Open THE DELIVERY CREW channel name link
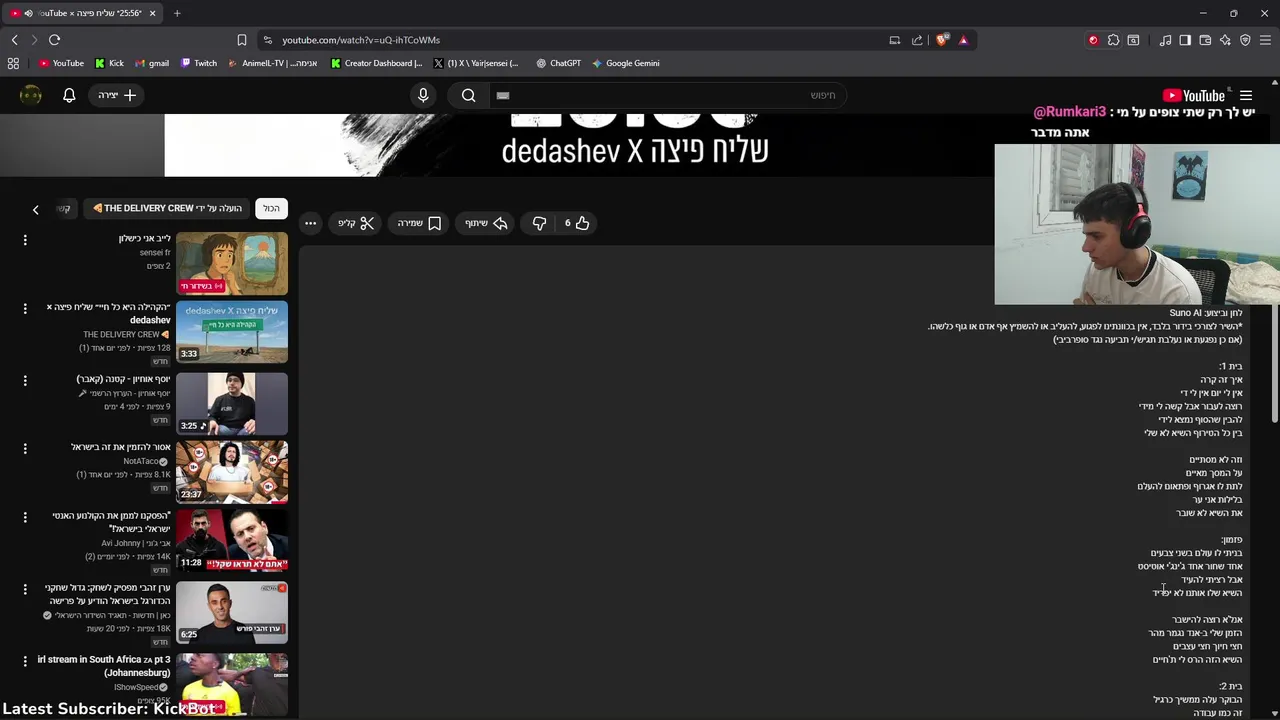Viewport: 1280px width, 720px height. pyautogui.click(x=121, y=334)
